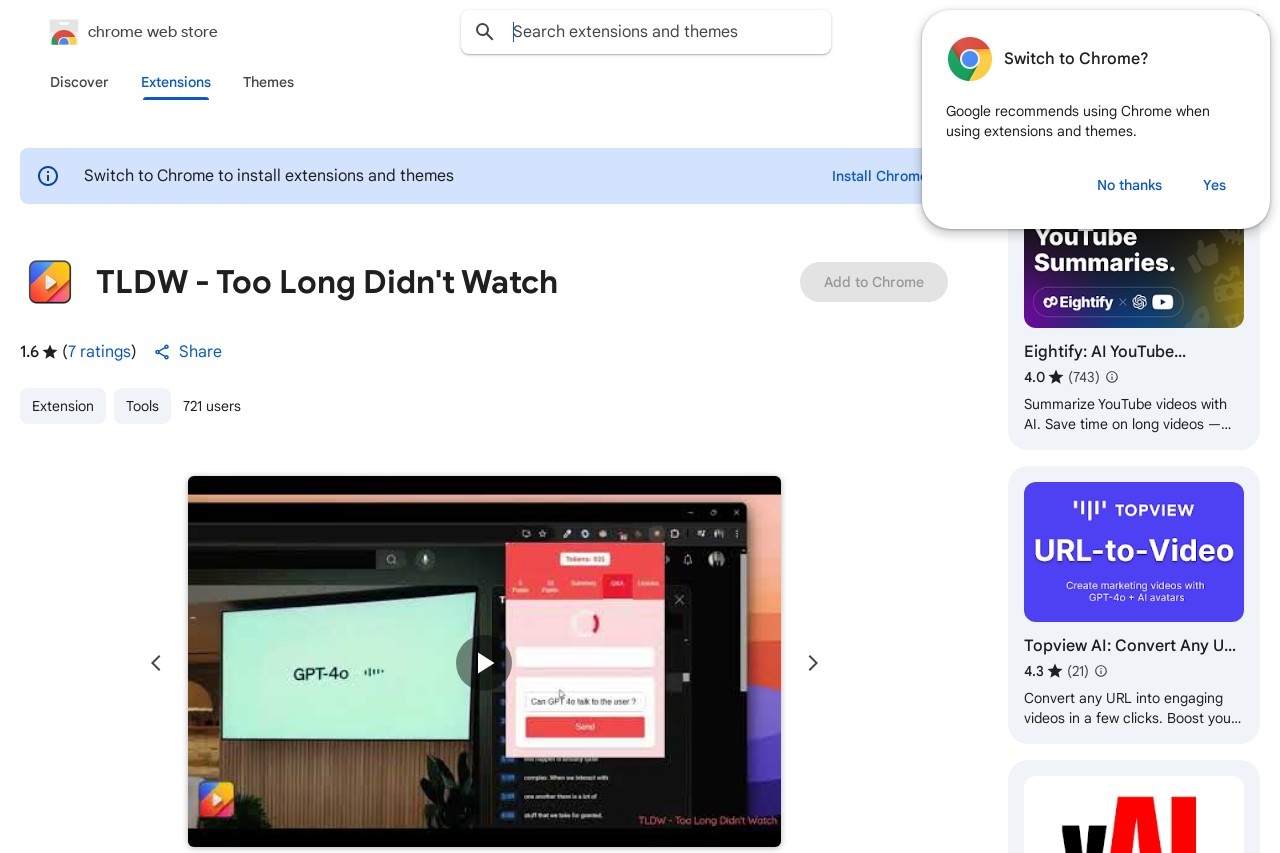Click the Tools category chip
This screenshot has width=1280, height=853.
click(x=142, y=406)
